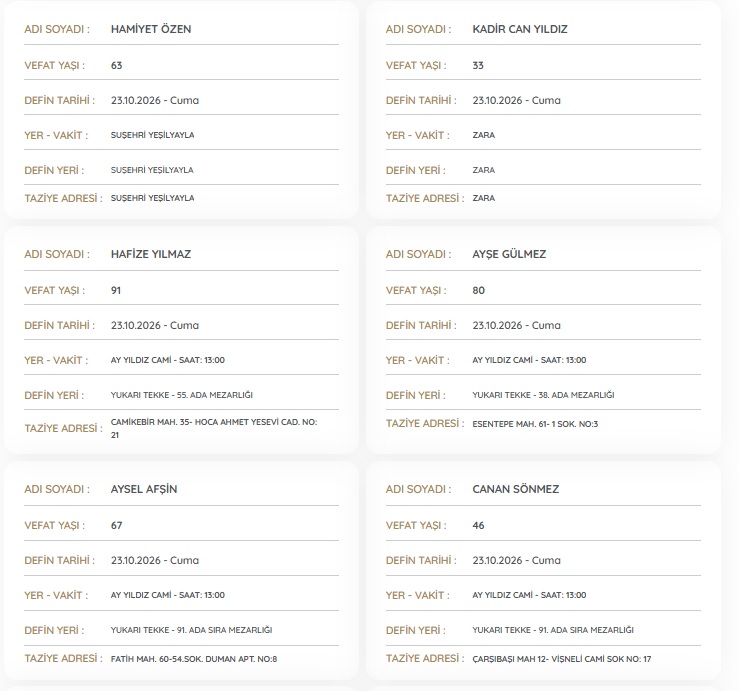Click Hamiyet Özen's age value 63
Image resolution: width=739 pixels, height=691 pixels.
[x=116, y=66]
